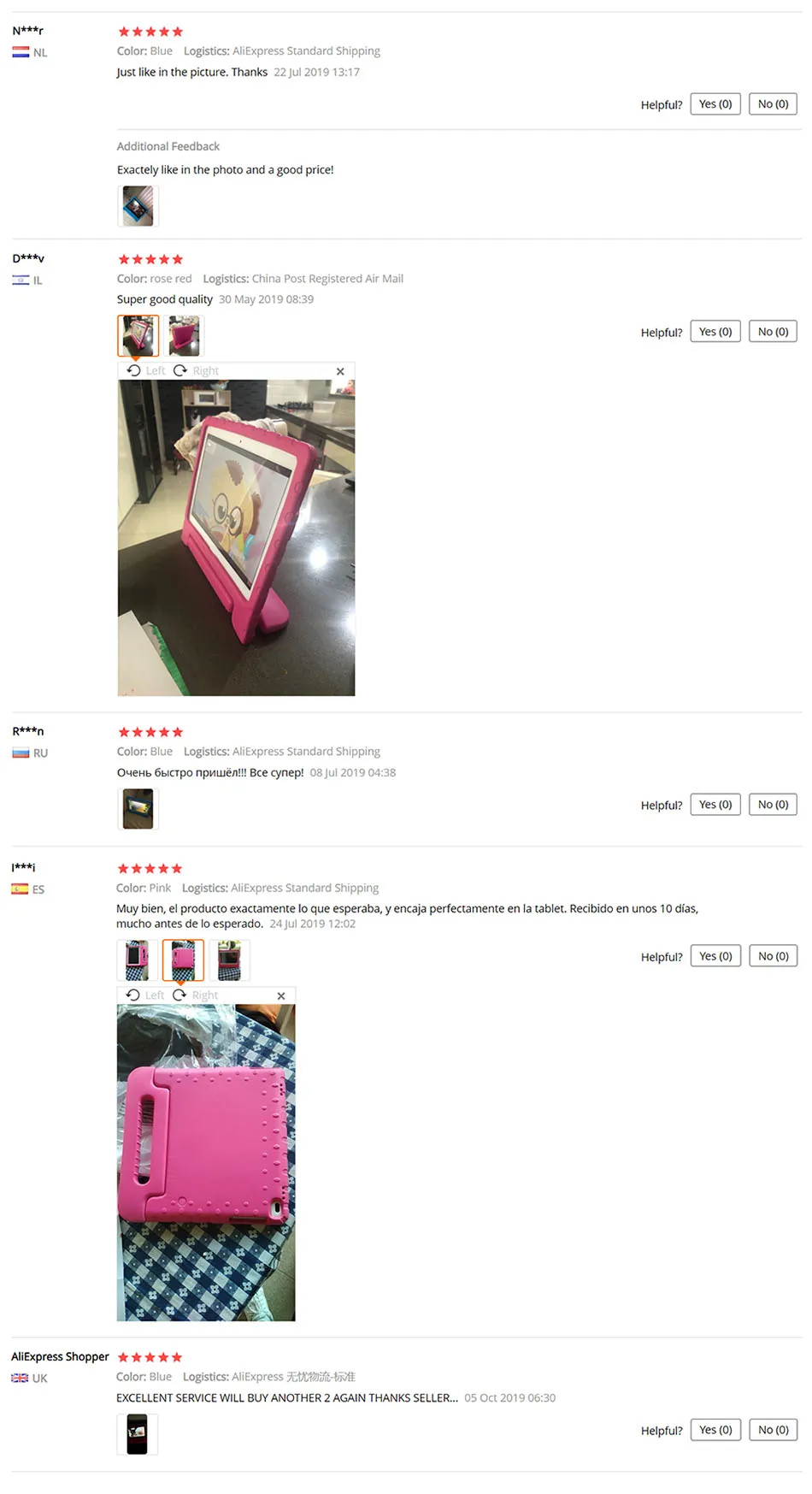Open R***n's blue case photo thumbnail
Image resolution: width=812 pixels, height=1494 pixels.
pos(138,809)
